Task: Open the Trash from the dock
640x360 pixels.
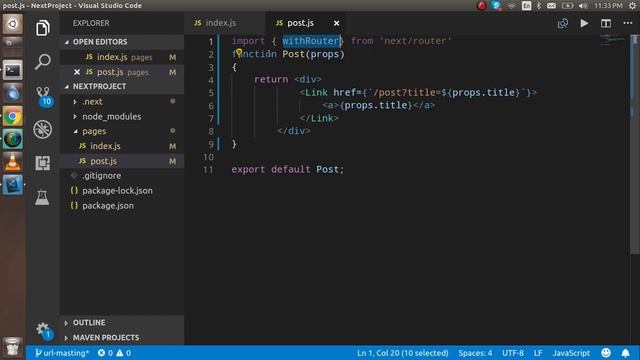Action: pyautogui.click(x=13, y=347)
